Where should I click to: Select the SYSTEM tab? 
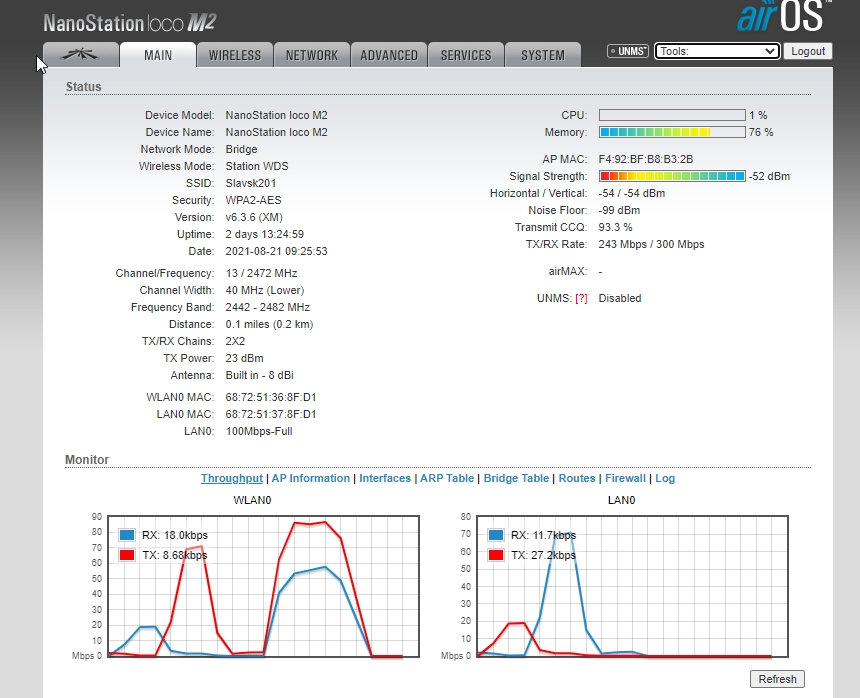pyautogui.click(x=542, y=55)
